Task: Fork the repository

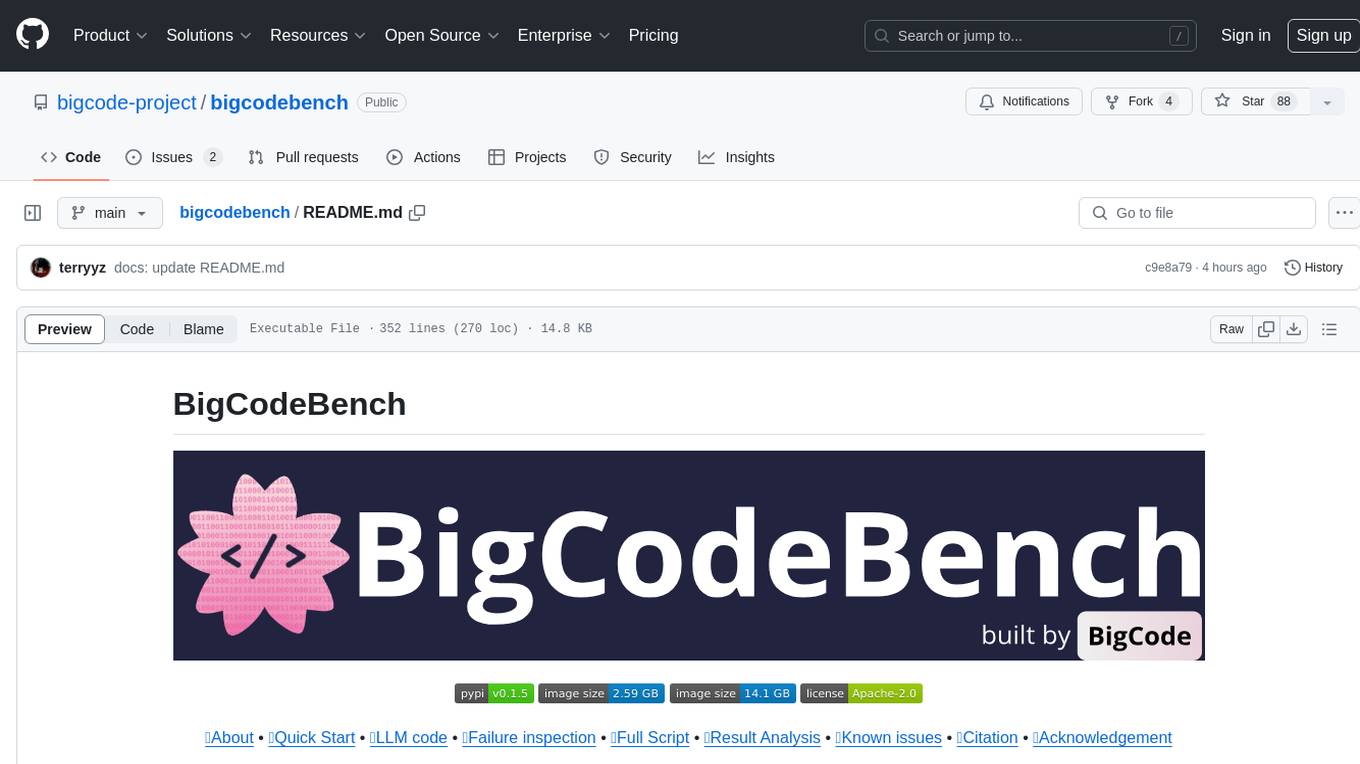Action: 1141,102
